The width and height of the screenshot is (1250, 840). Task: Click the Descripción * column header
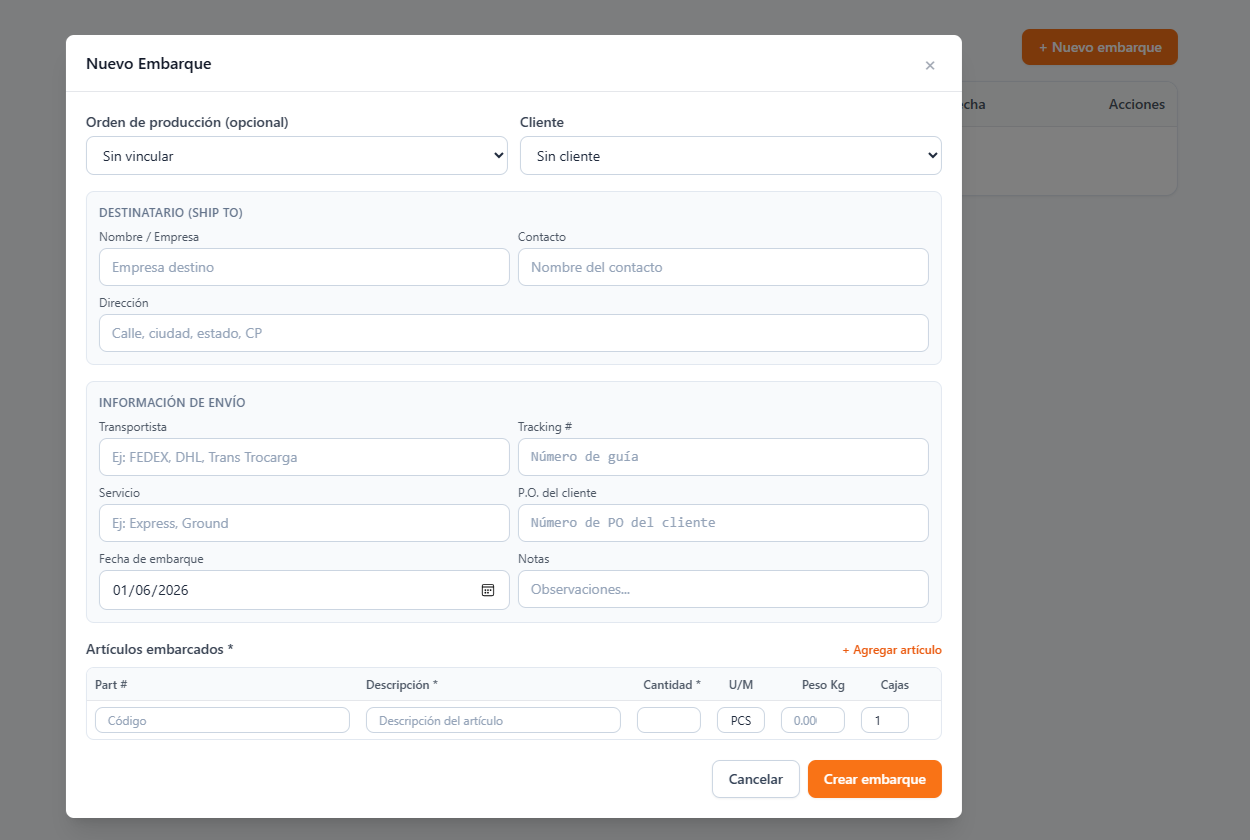(x=402, y=685)
